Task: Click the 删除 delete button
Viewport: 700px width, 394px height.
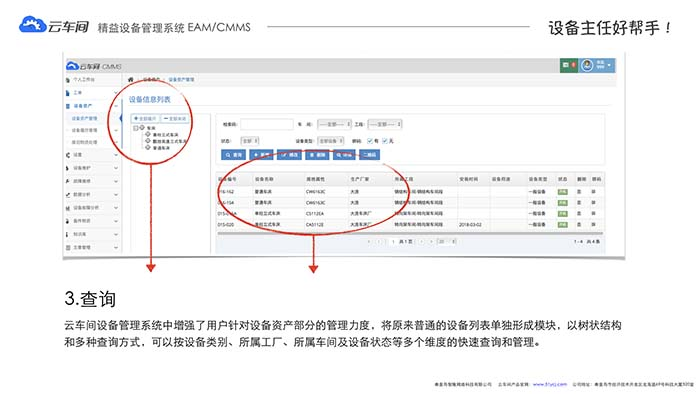Action: [x=317, y=155]
